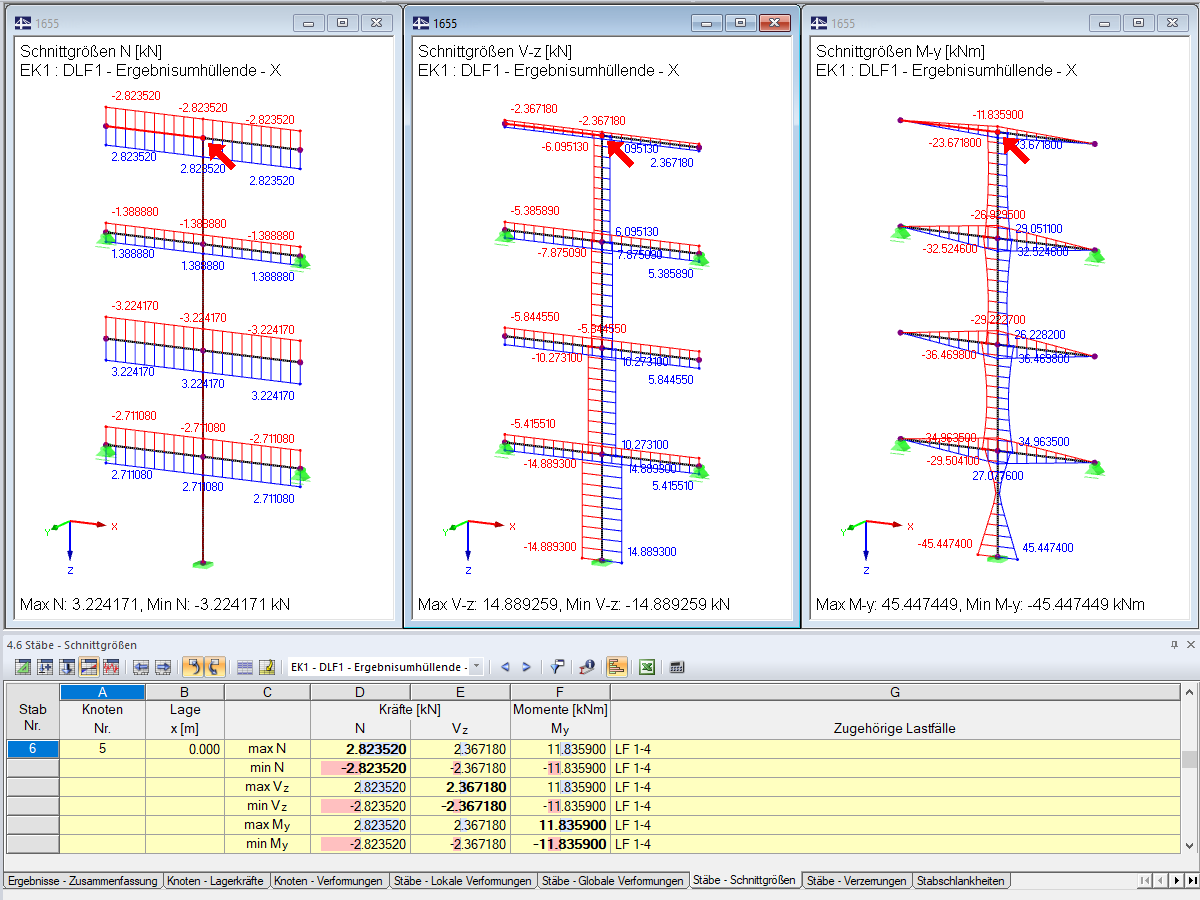Click the Lage cell 0.000
The image size is (1200, 900).
[185, 748]
